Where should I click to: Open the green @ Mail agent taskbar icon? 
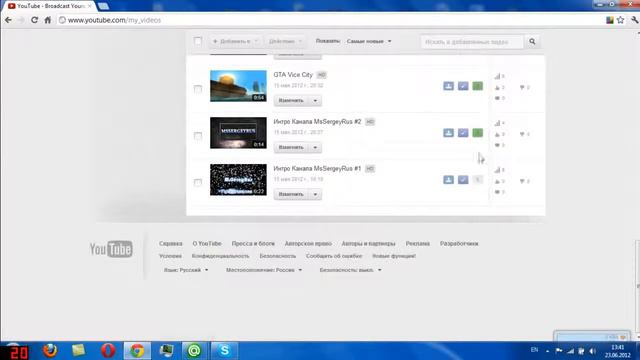[194, 351]
